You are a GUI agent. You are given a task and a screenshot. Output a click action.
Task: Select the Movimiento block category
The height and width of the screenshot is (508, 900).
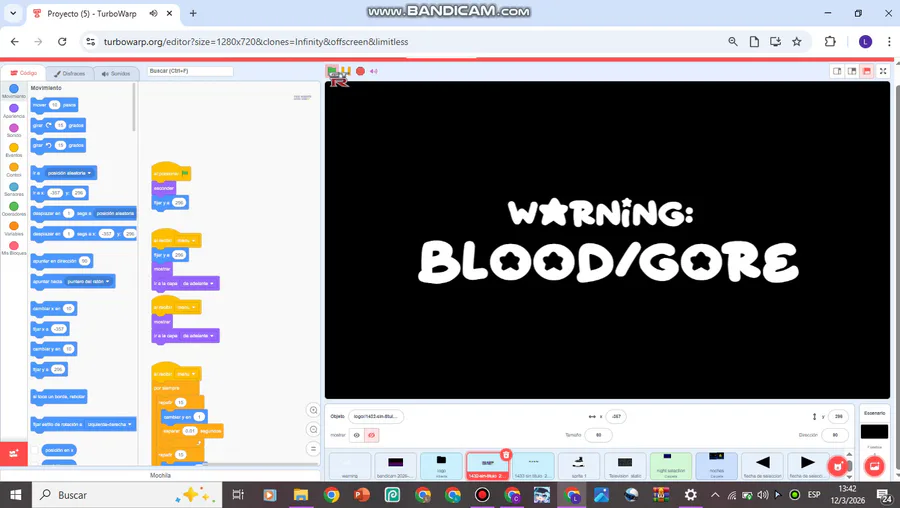tap(14, 91)
